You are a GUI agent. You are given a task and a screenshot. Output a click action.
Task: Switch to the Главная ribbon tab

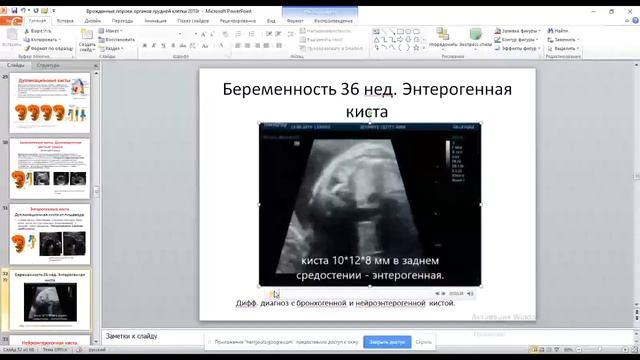37,20
